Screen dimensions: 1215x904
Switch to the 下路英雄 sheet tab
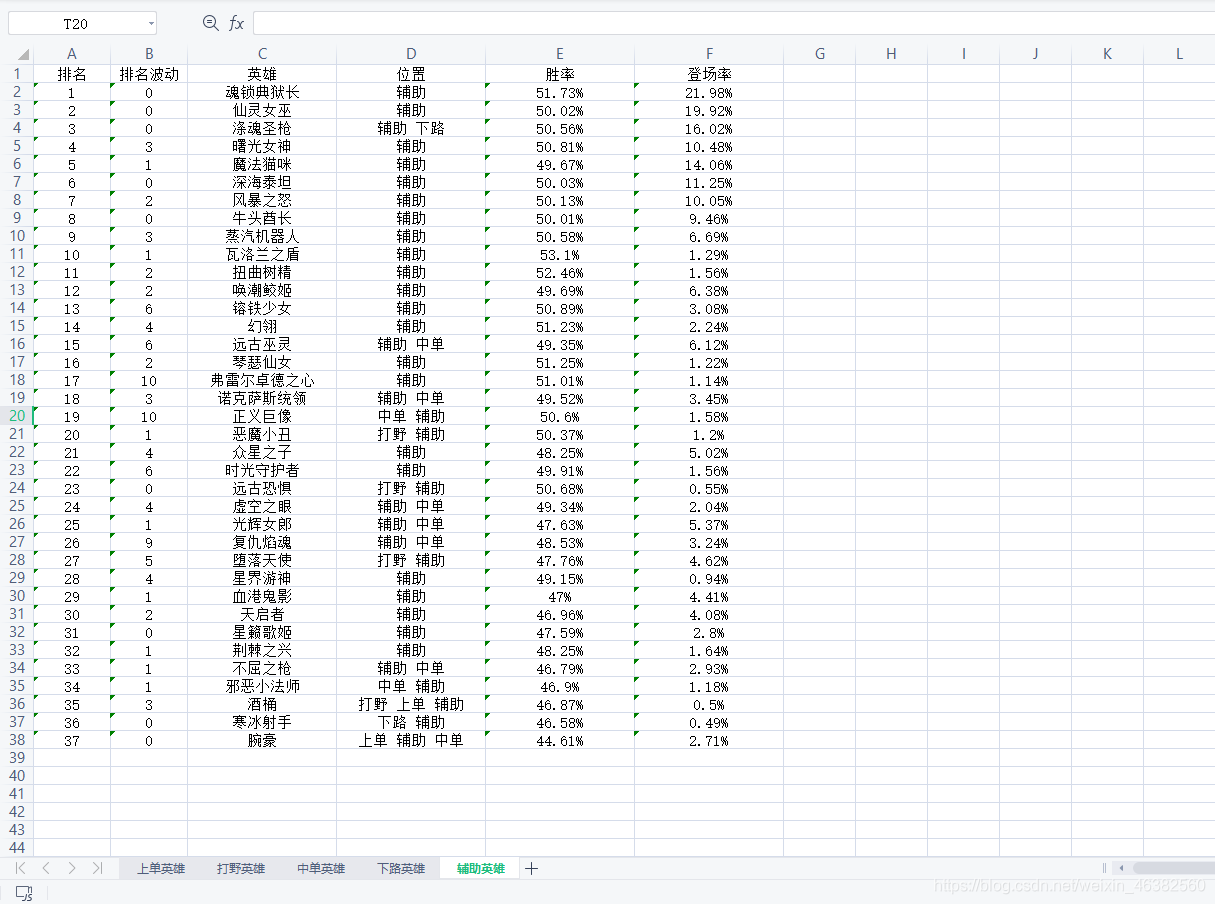[x=401, y=868]
